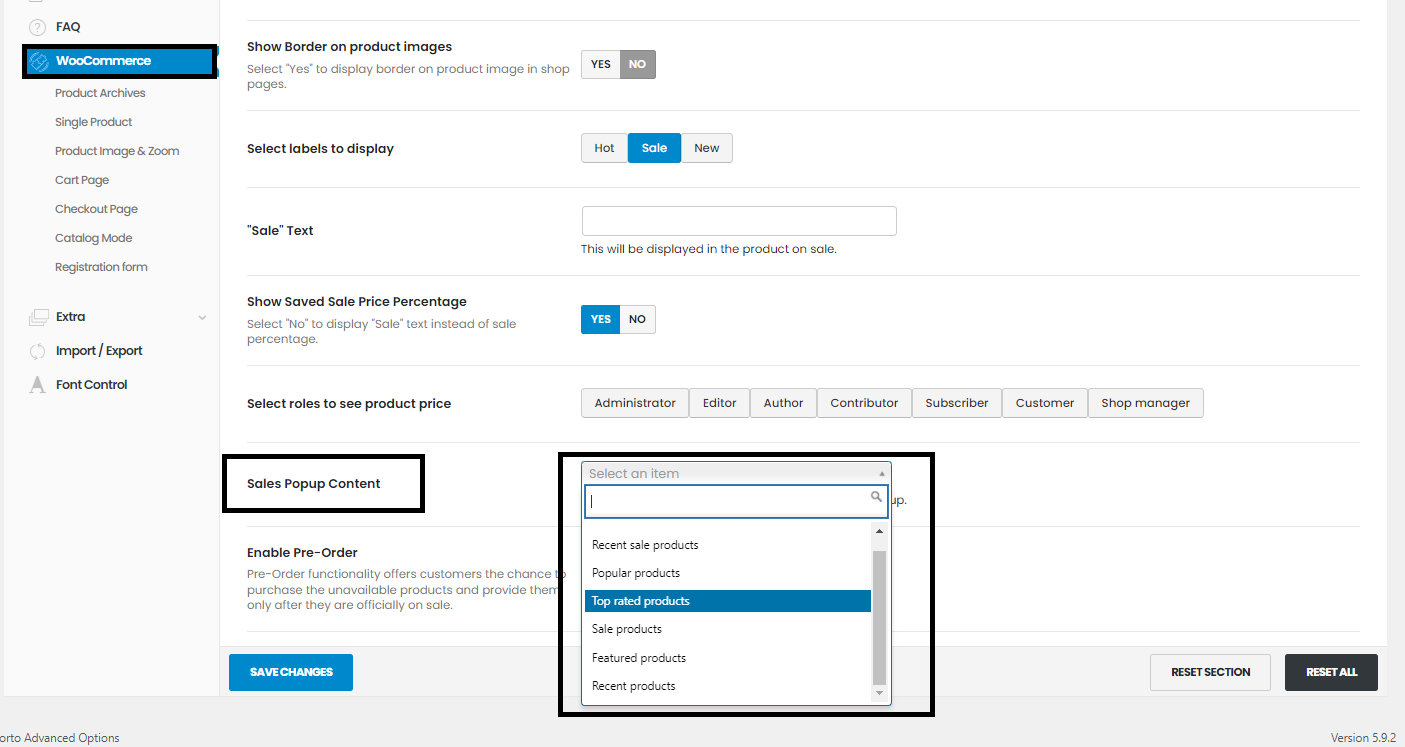Click the magnifier icon in dropdown search

click(877, 496)
